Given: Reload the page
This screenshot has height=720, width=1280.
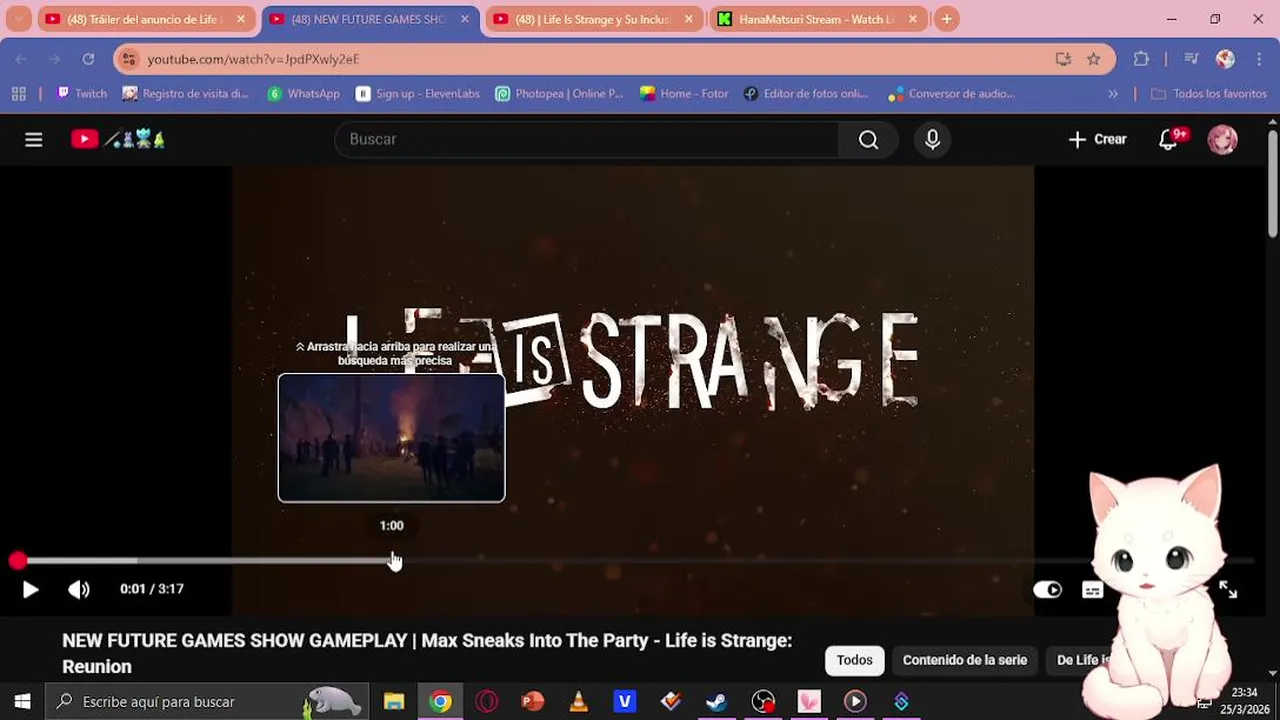Looking at the screenshot, I should tap(88, 59).
